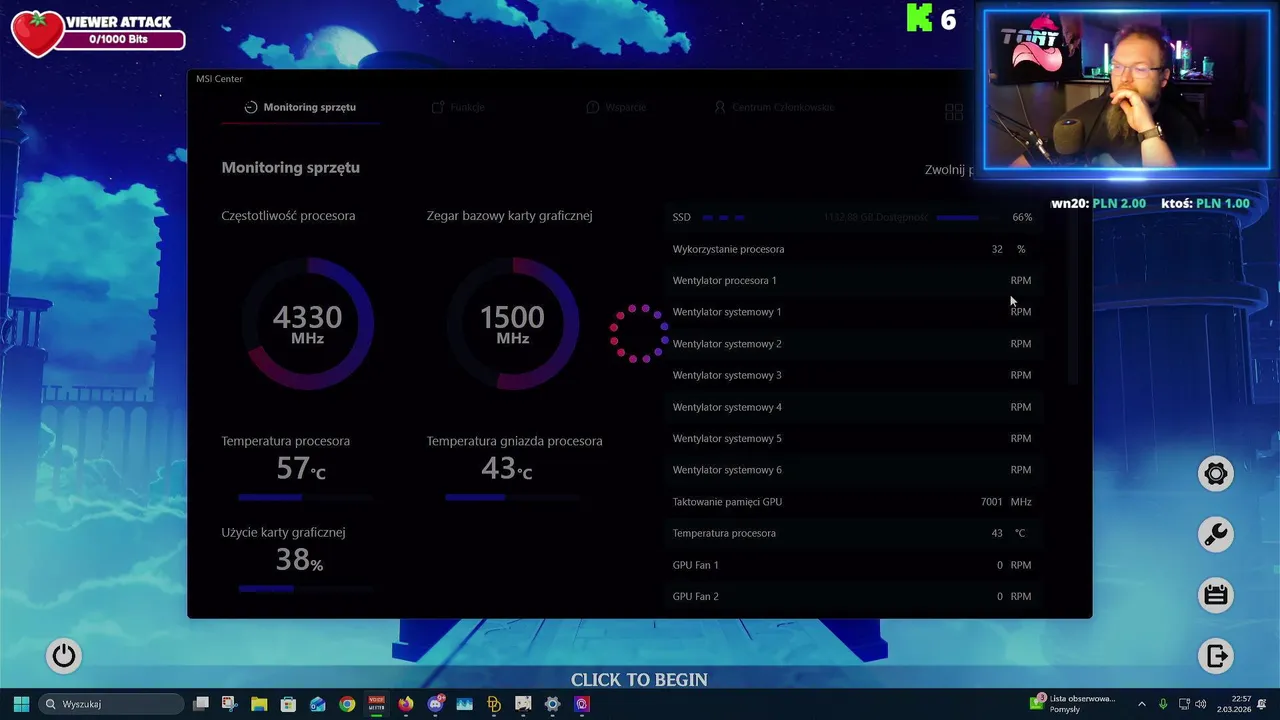Select the SSD row in monitoring list
The height and width of the screenshot is (720, 1280).
pos(852,217)
